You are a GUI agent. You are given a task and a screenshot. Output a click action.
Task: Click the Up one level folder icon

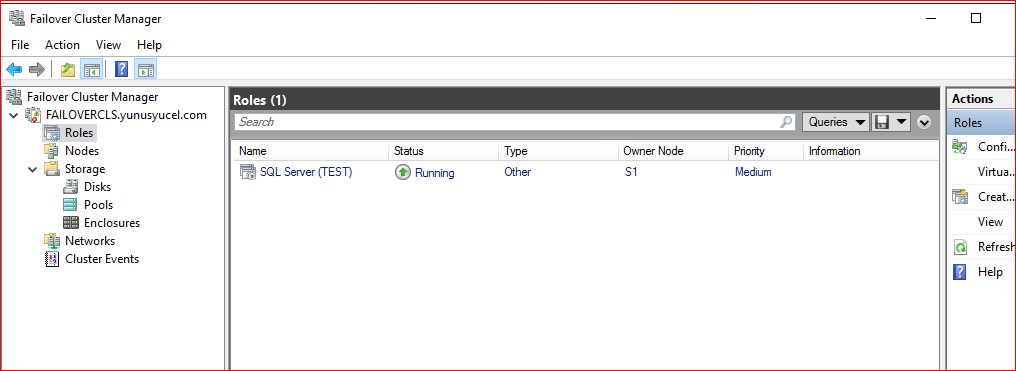[x=67, y=69]
